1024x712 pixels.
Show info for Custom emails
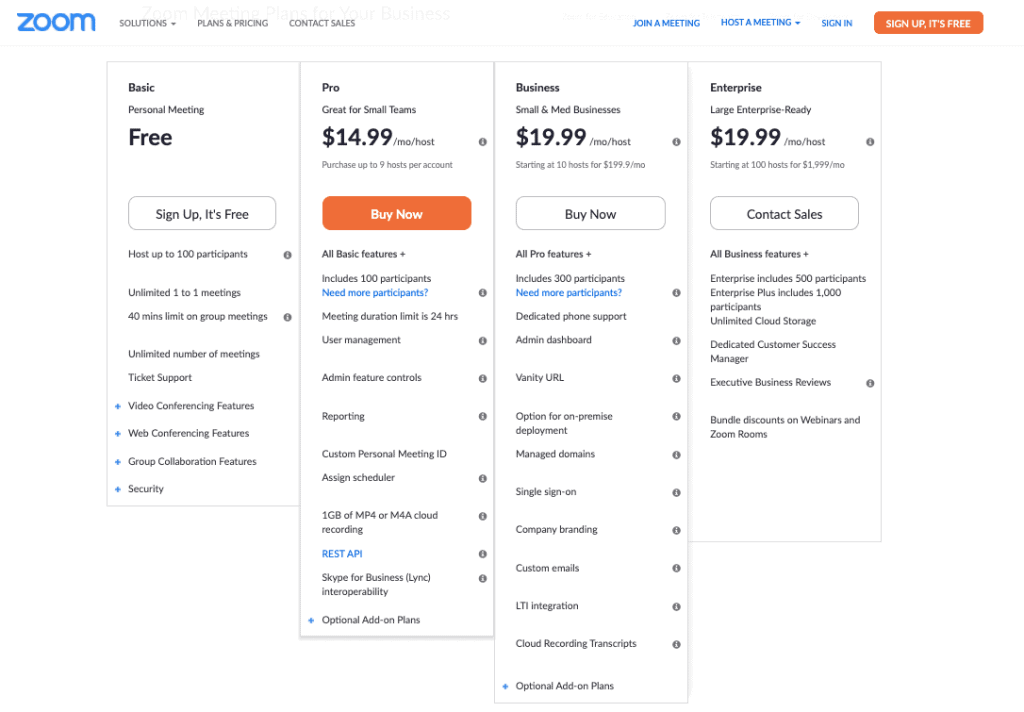click(x=677, y=569)
